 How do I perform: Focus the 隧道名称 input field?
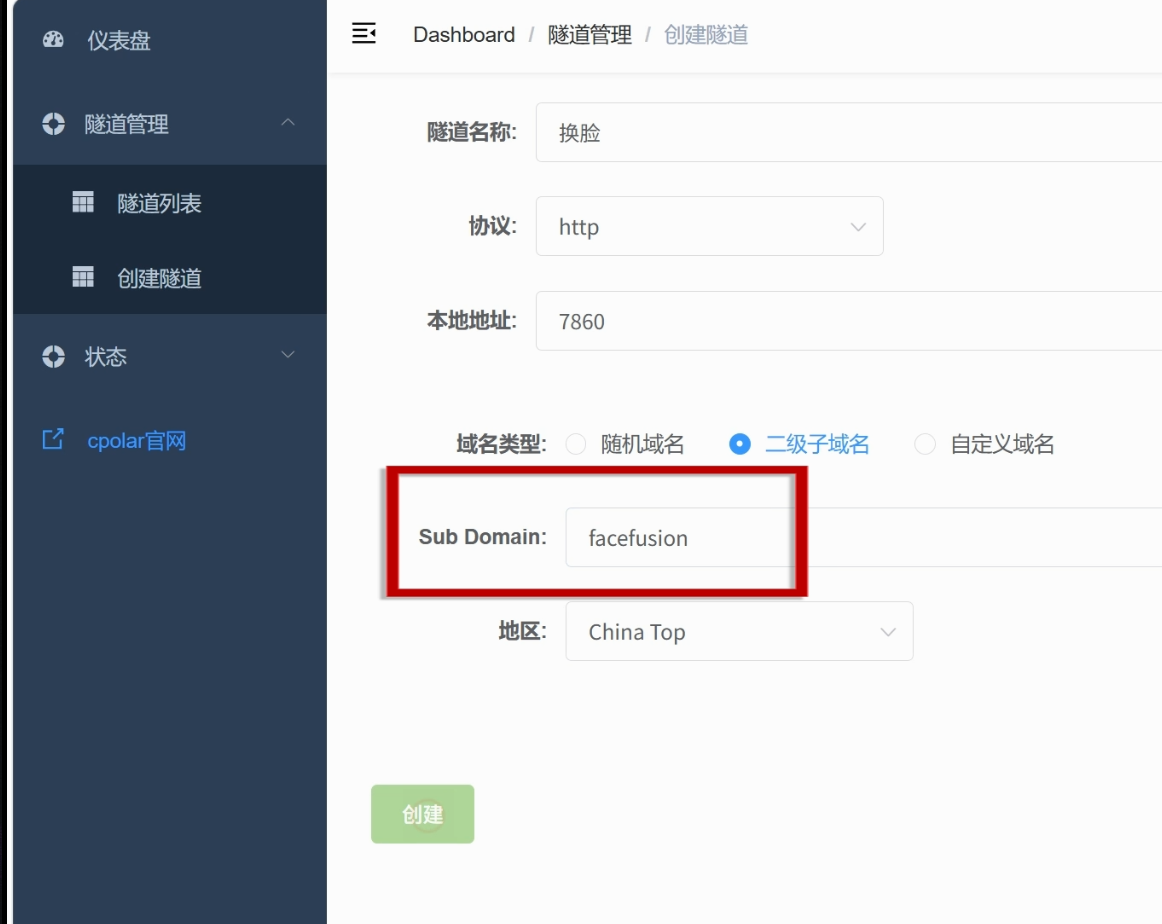849,132
